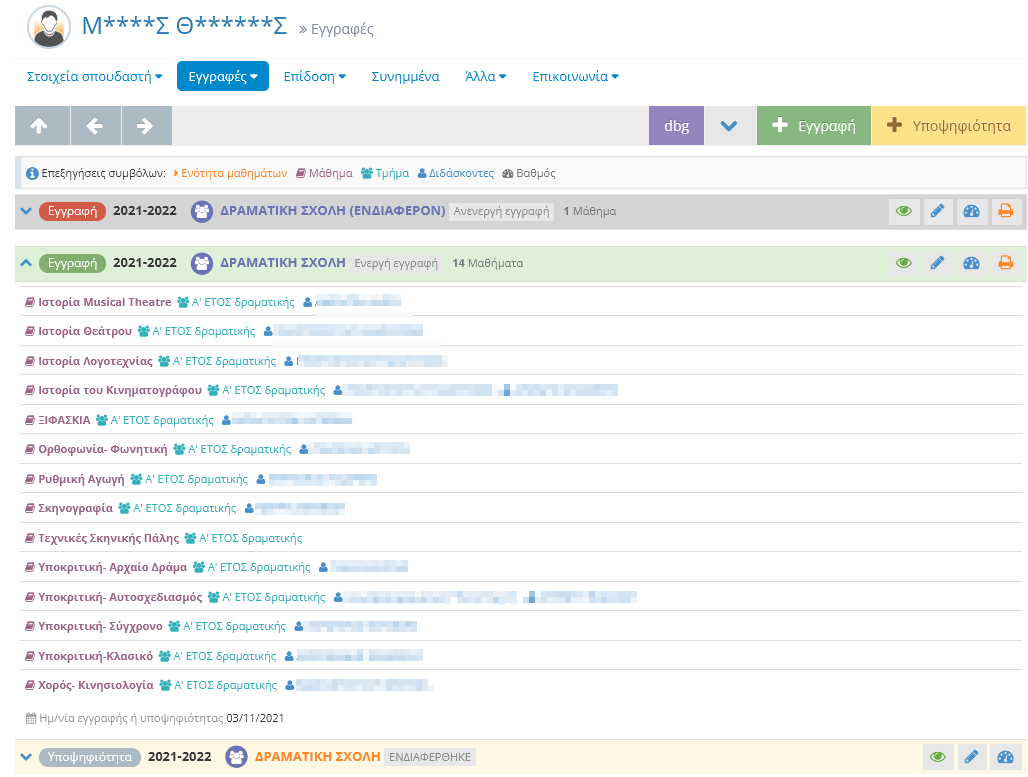Open the Στοιχεία σπουδαστή menu
This screenshot has height=777, width=1028.
94,76
